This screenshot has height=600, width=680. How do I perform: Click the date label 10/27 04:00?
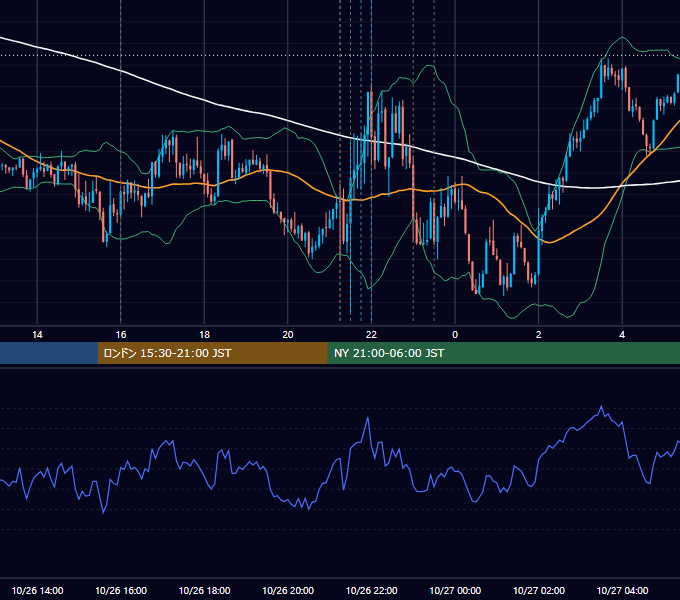tap(622, 590)
